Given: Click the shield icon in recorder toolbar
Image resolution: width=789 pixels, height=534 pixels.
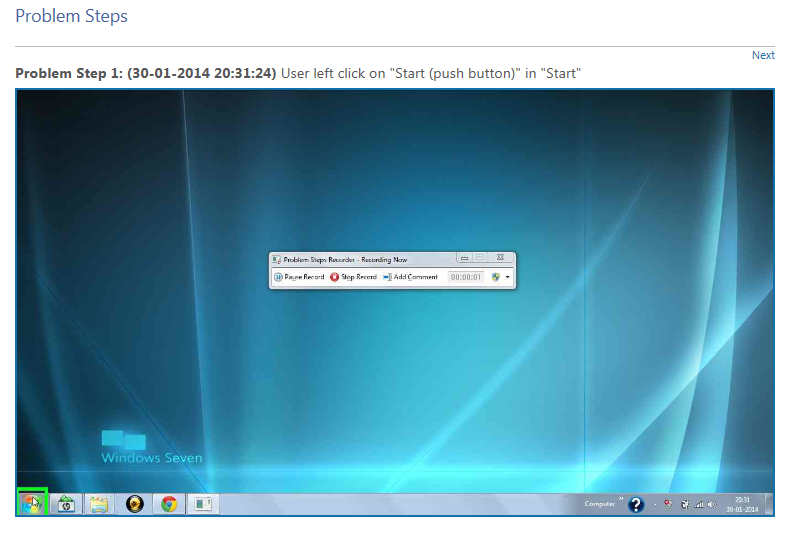Looking at the screenshot, I should point(496,277).
